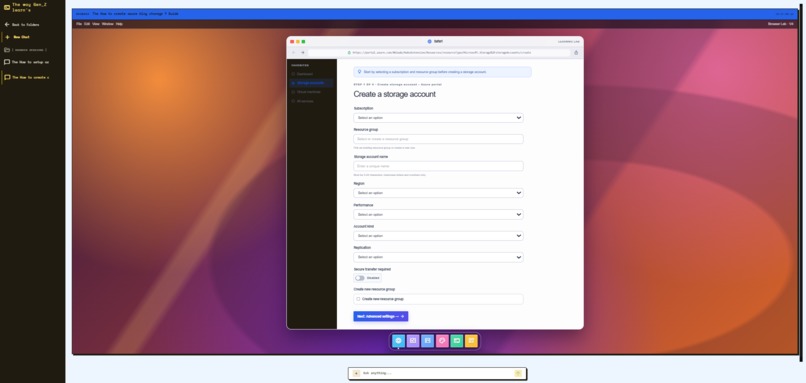Open the Window menu
The height and width of the screenshot is (383, 806).
[107, 24]
